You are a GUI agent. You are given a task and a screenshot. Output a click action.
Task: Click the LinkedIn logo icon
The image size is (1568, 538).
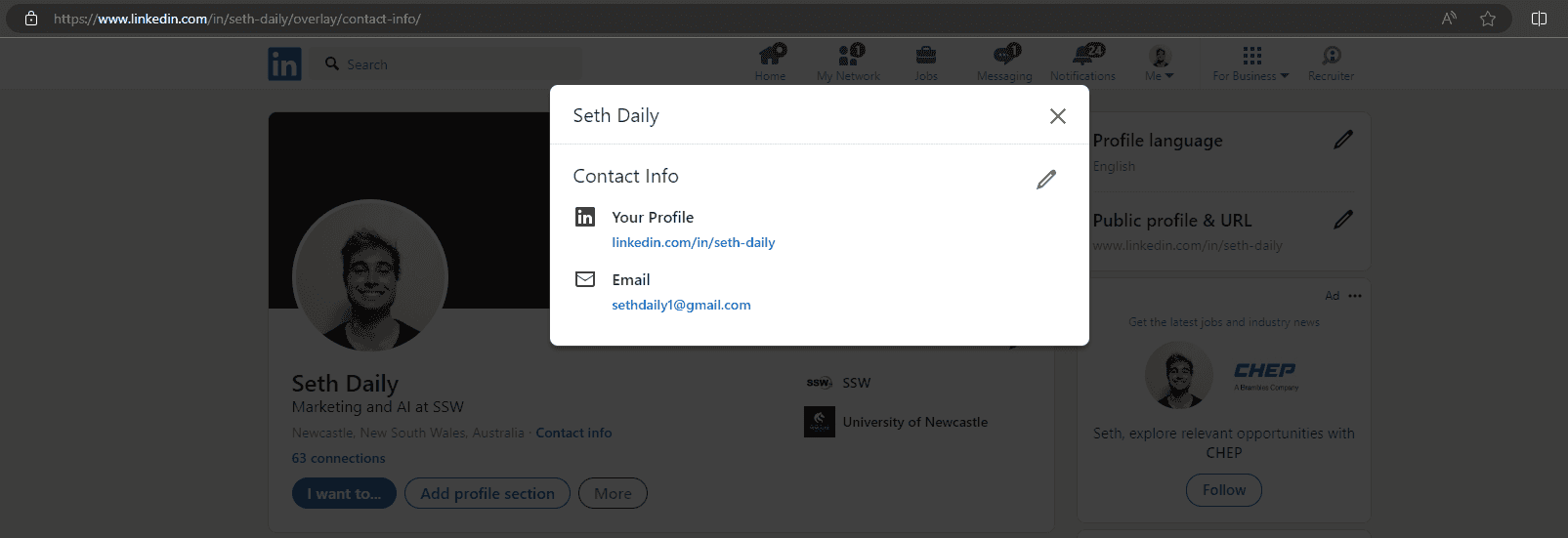click(x=284, y=64)
